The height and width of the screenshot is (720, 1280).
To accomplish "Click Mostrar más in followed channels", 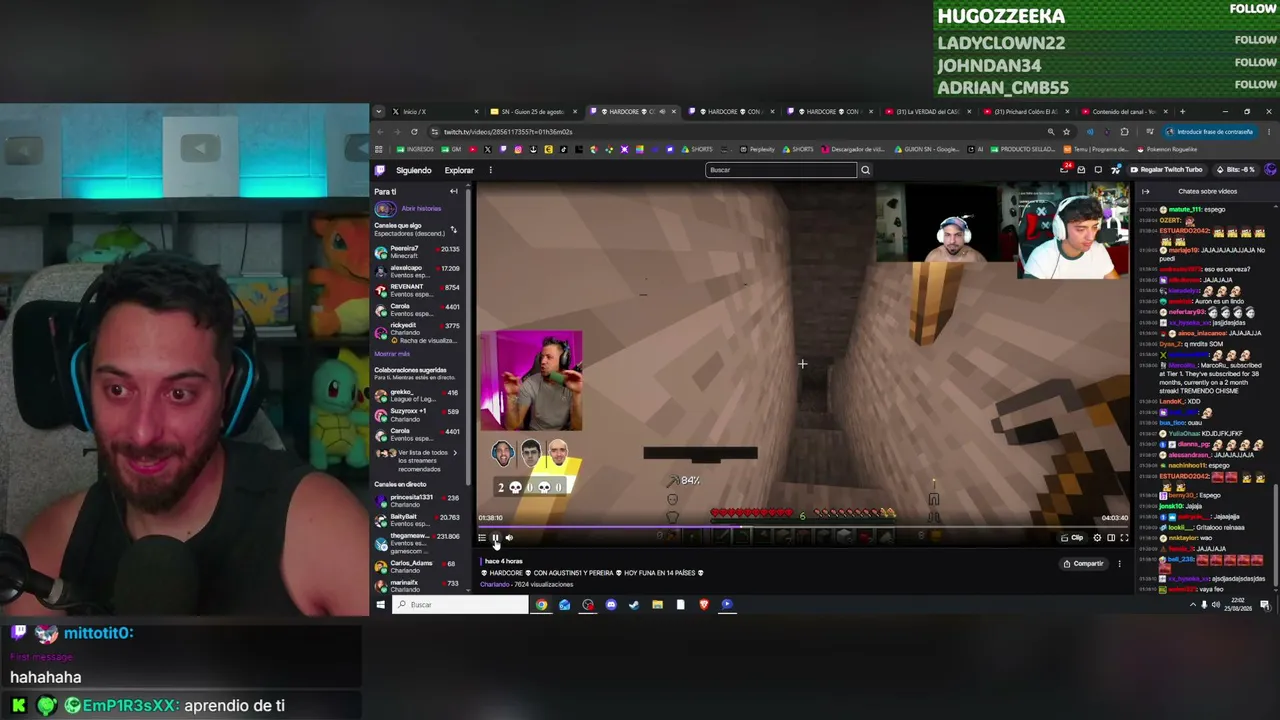I will pyautogui.click(x=392, y=354).
